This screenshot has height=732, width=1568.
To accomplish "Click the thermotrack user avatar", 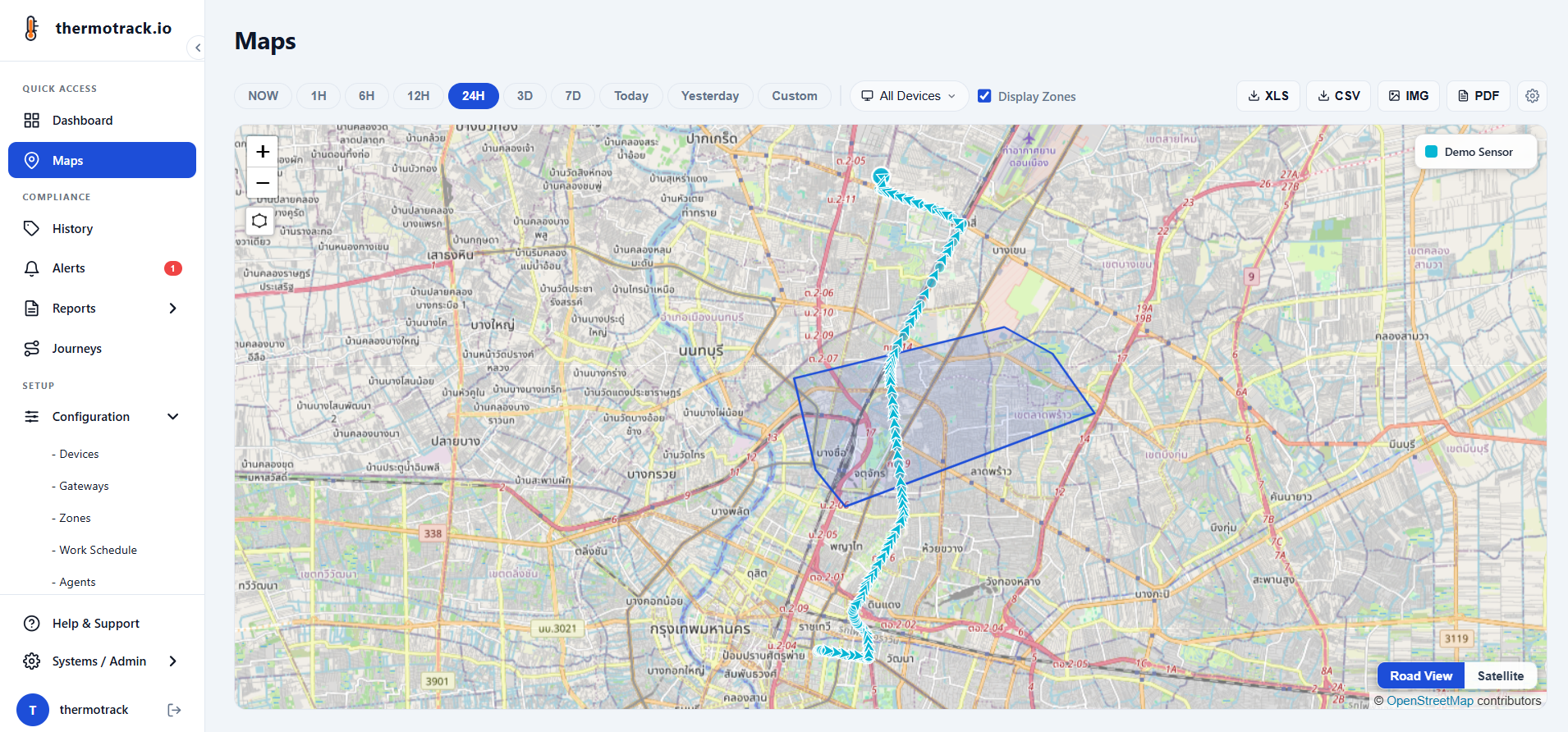I will 33,710.
